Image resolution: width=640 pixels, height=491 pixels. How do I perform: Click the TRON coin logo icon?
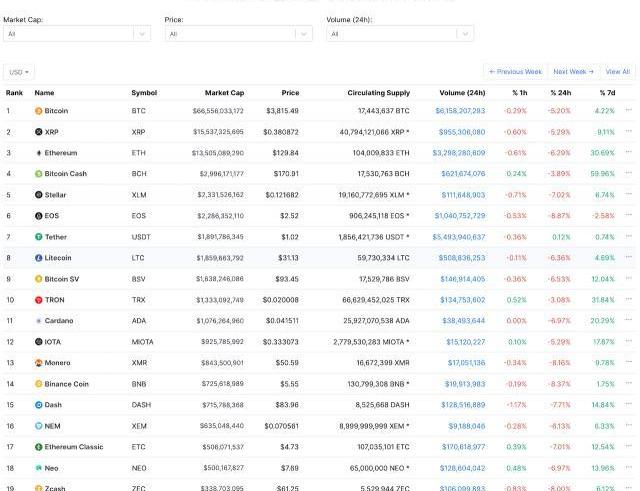coord(38,300)
